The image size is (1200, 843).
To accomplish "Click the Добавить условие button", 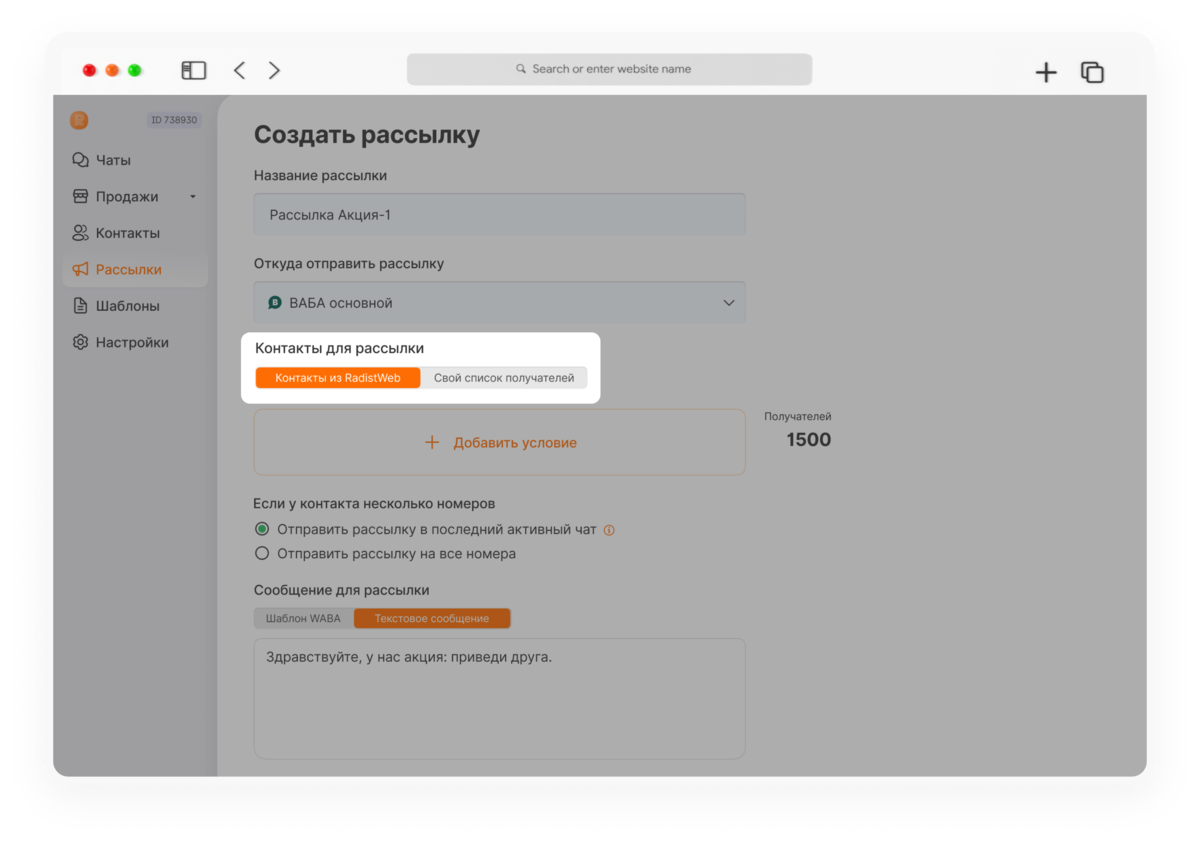I will point(499,442).
